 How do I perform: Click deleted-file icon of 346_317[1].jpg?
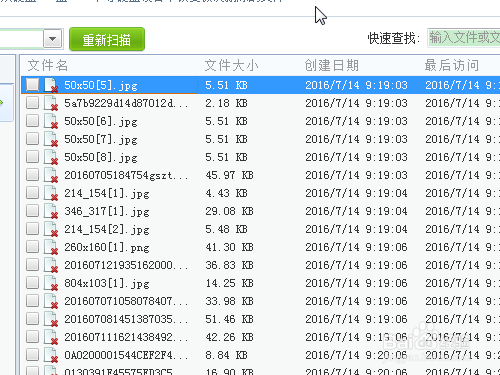[51, 211]
